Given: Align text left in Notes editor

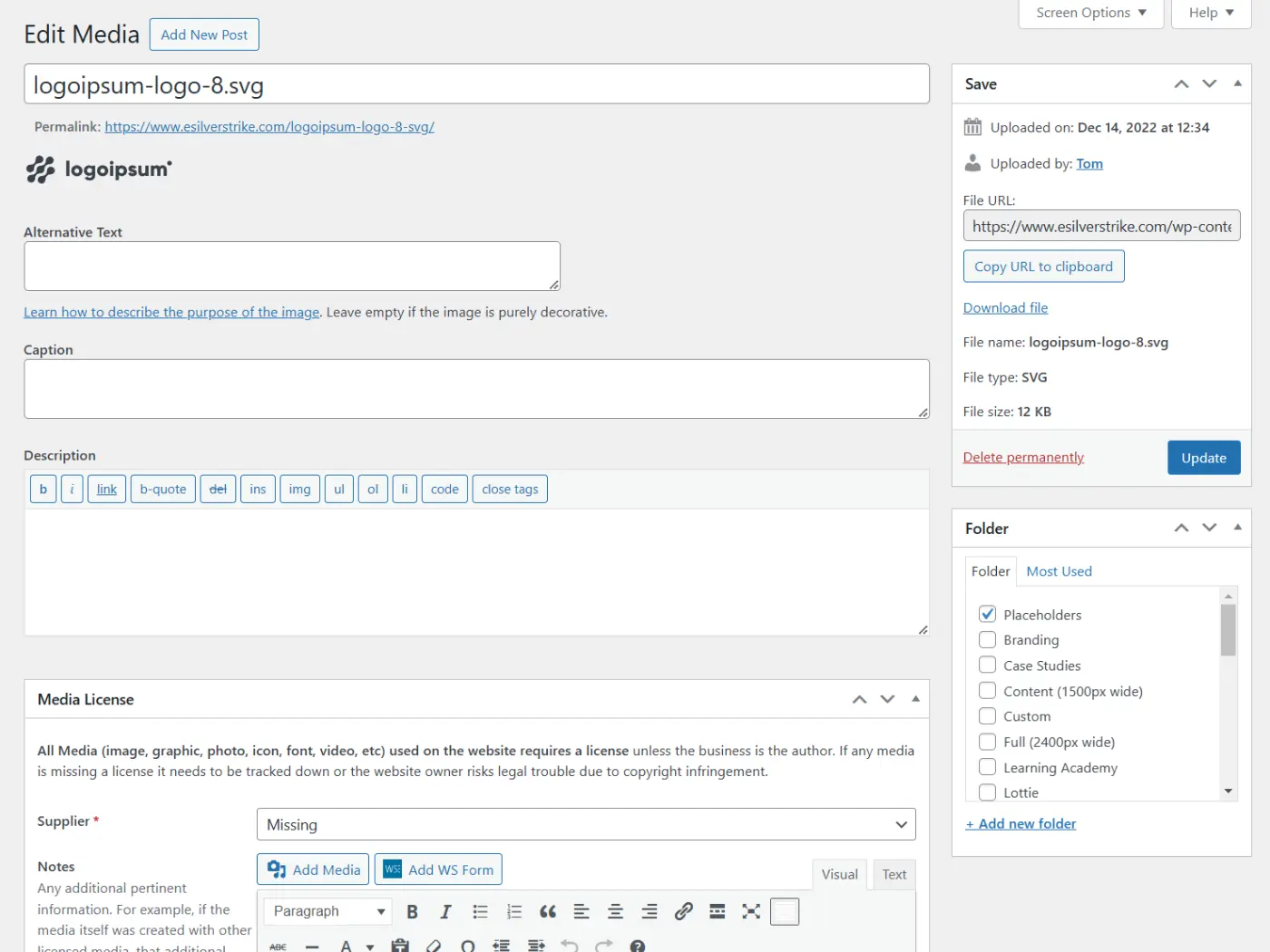Looking at the screenshot, I should pos(581,911).
